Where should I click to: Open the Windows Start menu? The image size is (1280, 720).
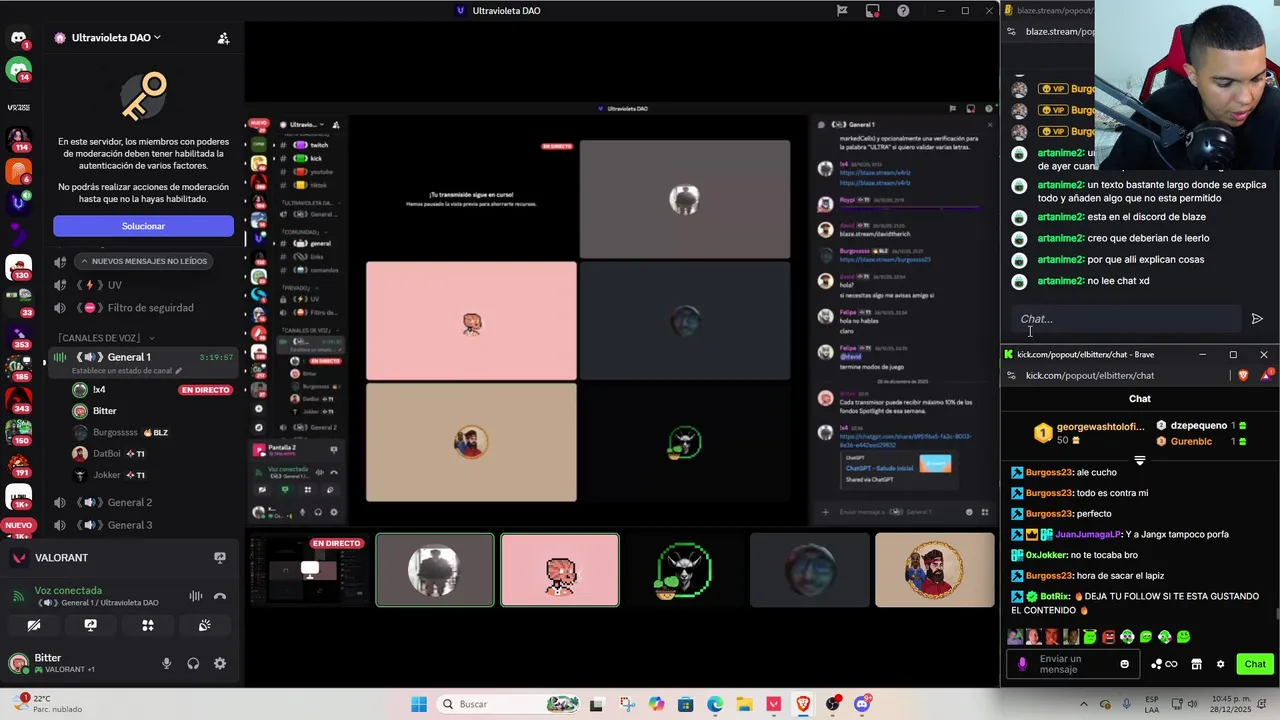(x=419, y=704)
